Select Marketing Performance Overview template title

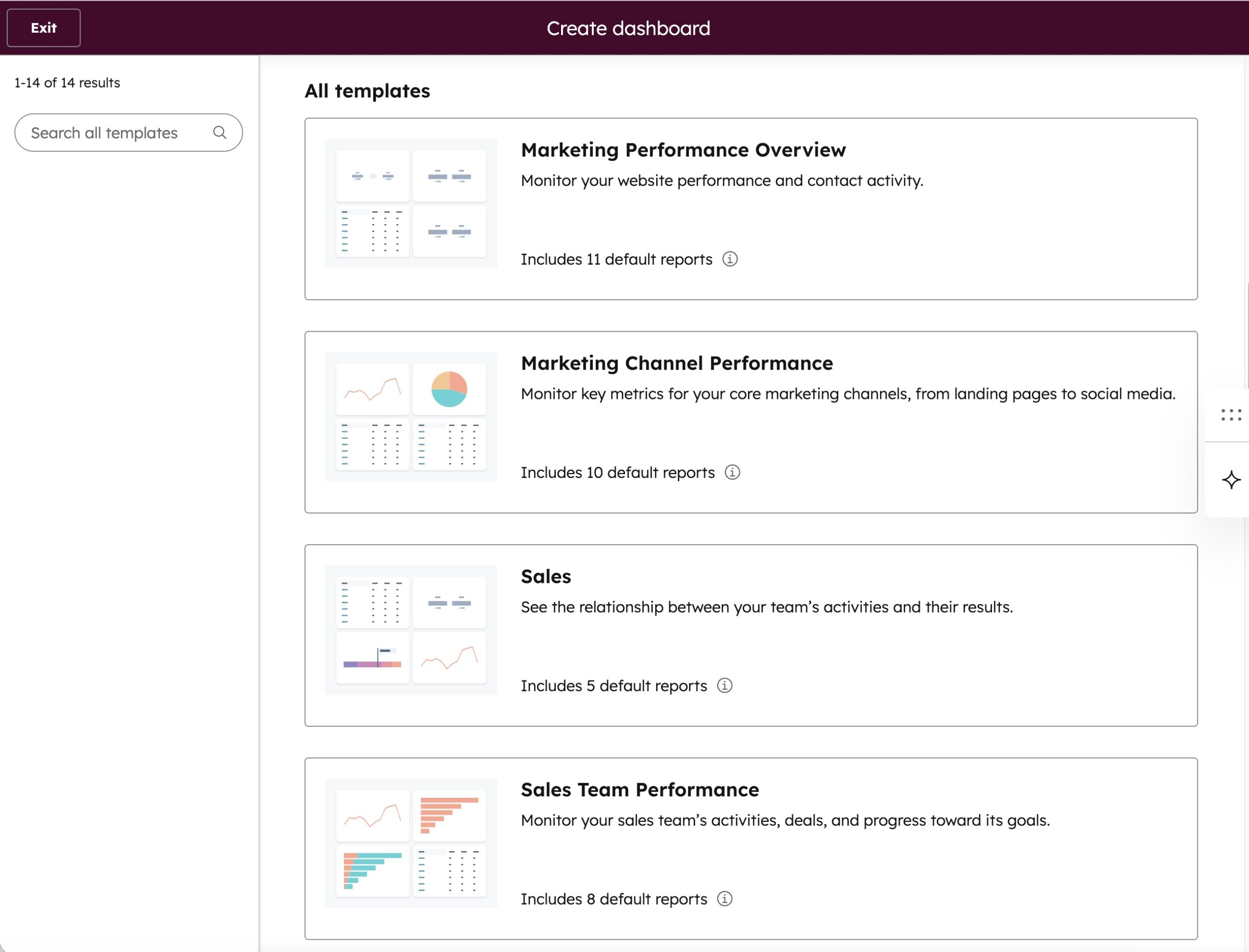[x=683, y=150]
